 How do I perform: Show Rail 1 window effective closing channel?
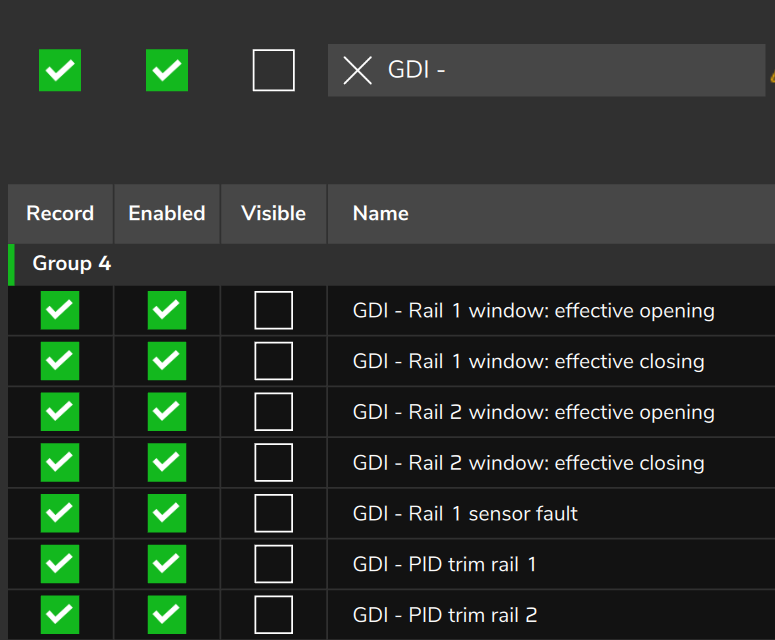[x=273, y=361]
